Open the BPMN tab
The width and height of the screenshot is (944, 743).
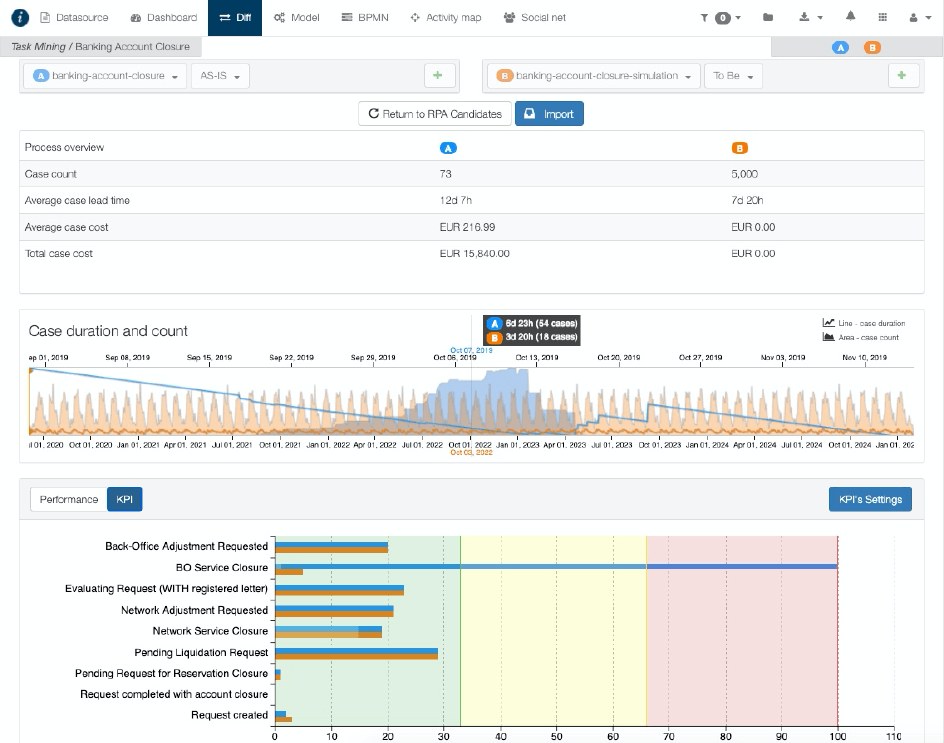(365, 17)
